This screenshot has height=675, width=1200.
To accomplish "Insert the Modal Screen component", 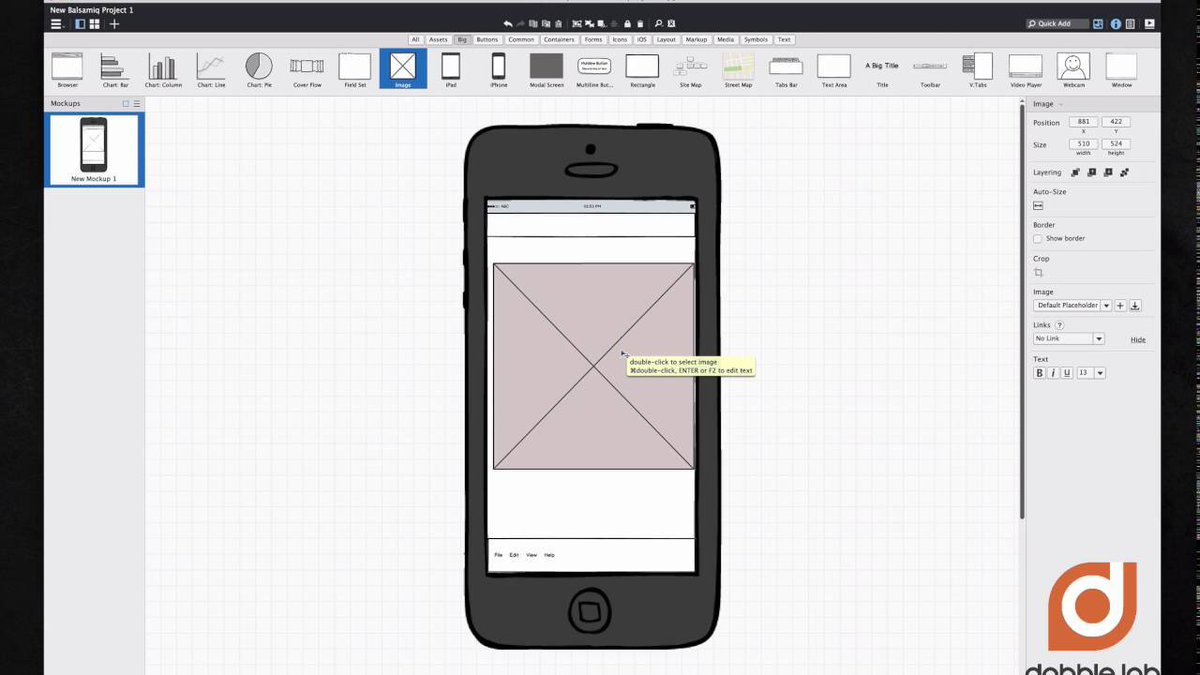I will click(547, 70).
